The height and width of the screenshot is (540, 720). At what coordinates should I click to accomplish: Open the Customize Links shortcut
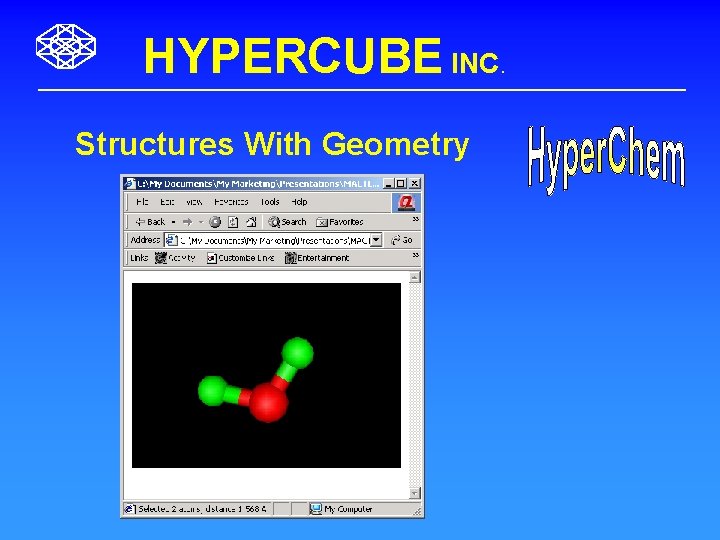pyautogui.click(x=240, y=258)
